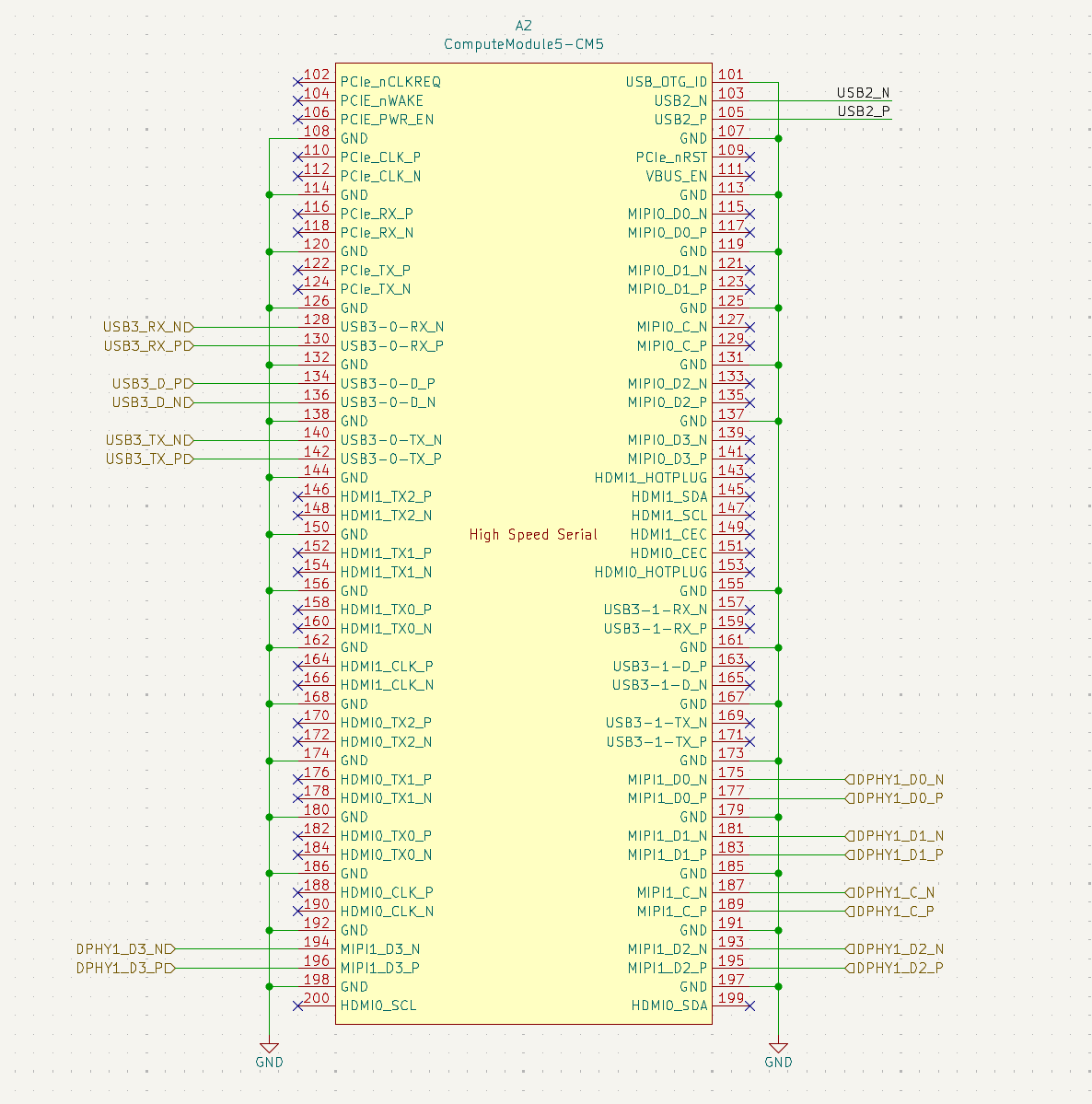Select the ComputeModule5-CM5 value text

click(523, 44)
